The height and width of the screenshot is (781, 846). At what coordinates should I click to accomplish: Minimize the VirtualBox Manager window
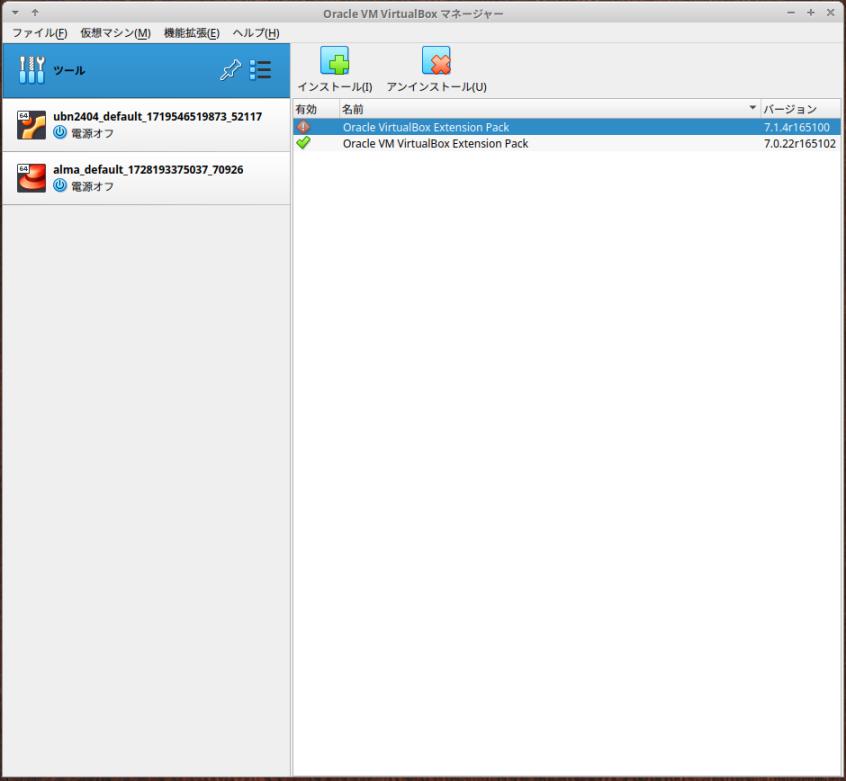click(791, 12)
